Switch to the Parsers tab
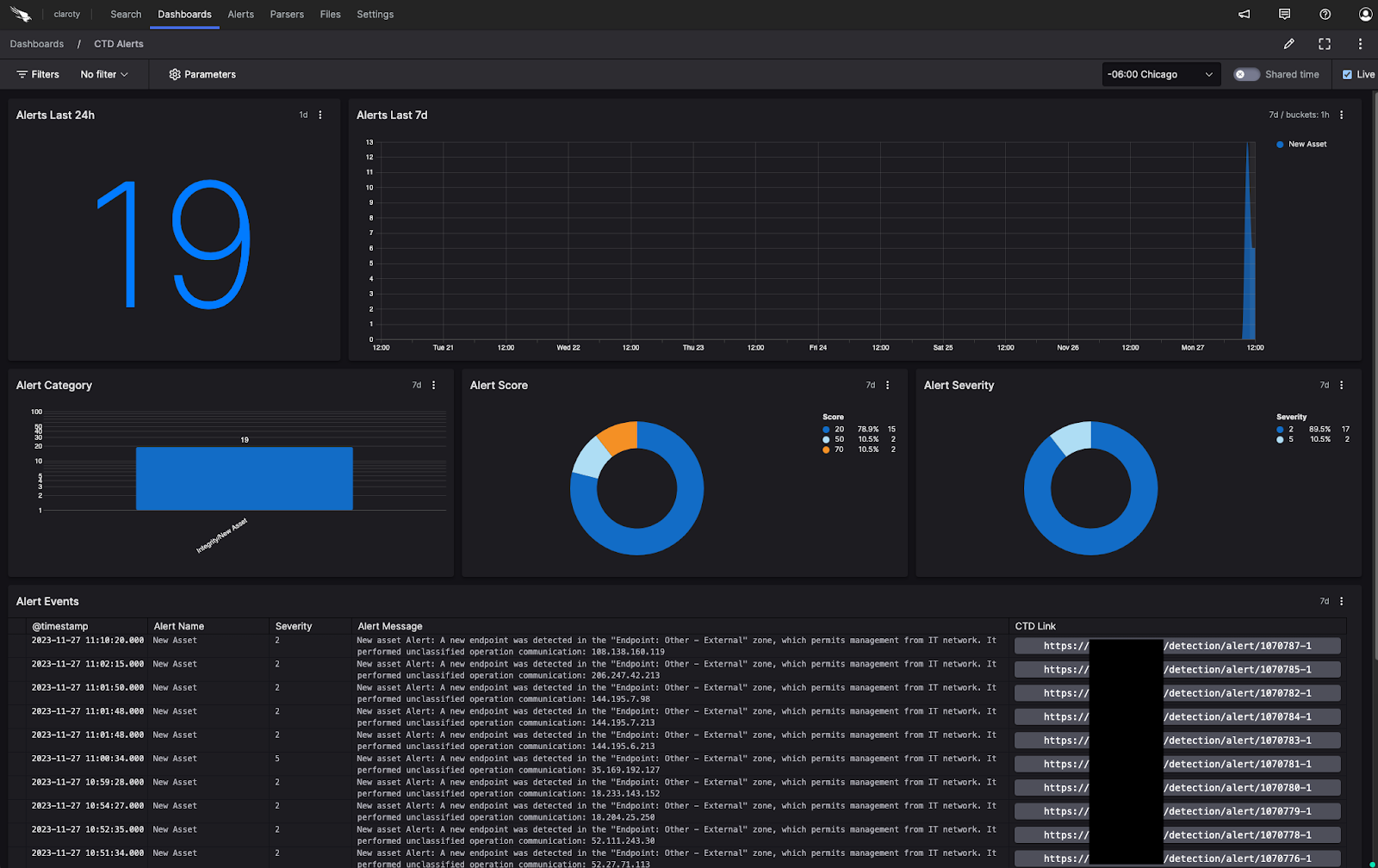Viewport: 1378px width, 868px height. [x=287, y=15]
